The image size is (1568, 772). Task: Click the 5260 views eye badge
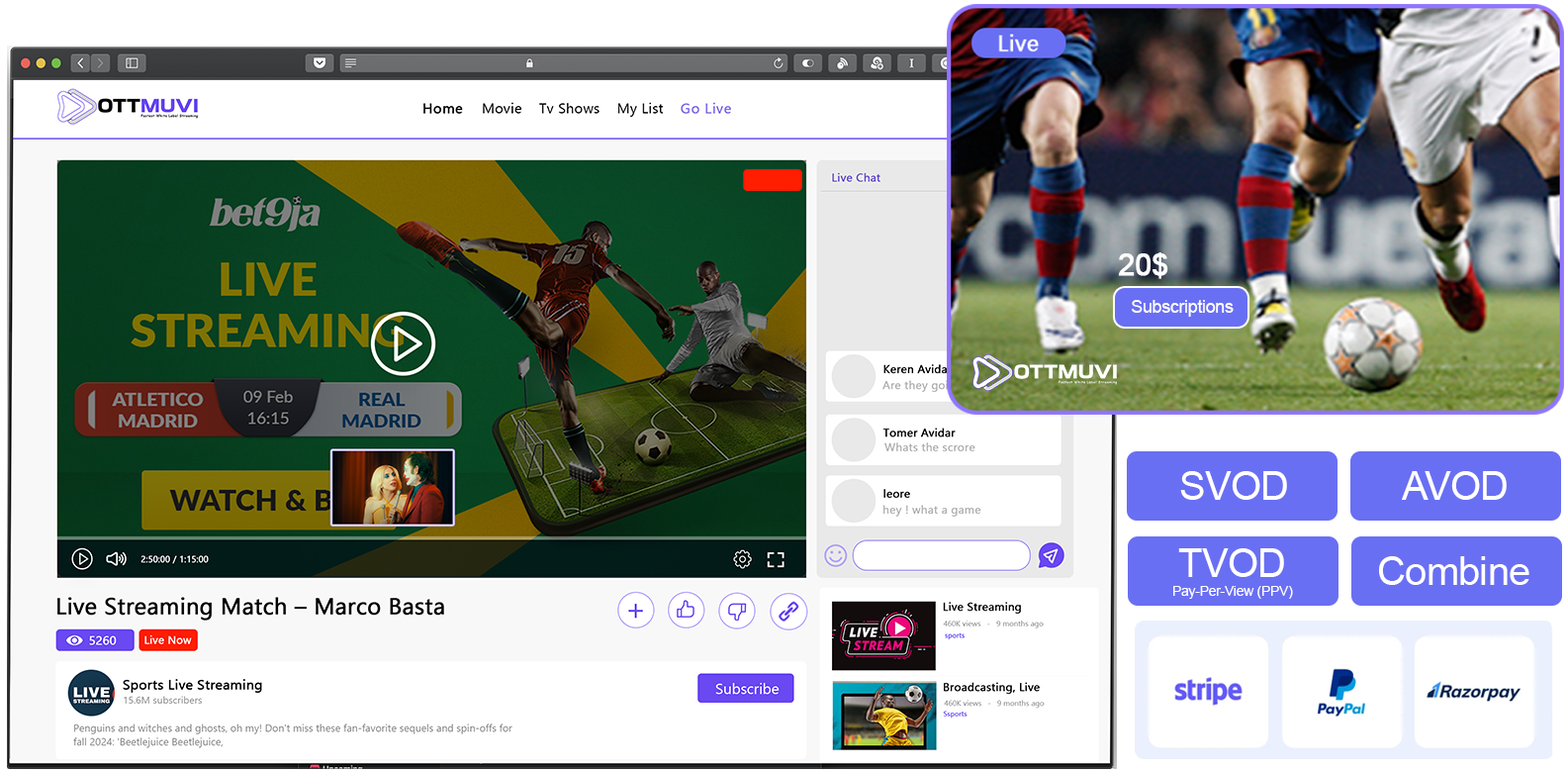point(95,640)
